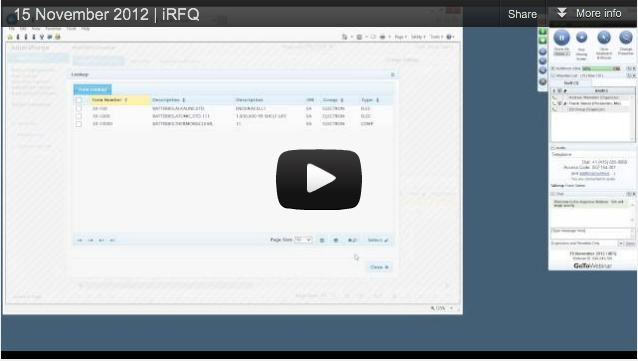Click first grid icon right of Page Size
Screen dimensions: 638x361
coord(322,240)
